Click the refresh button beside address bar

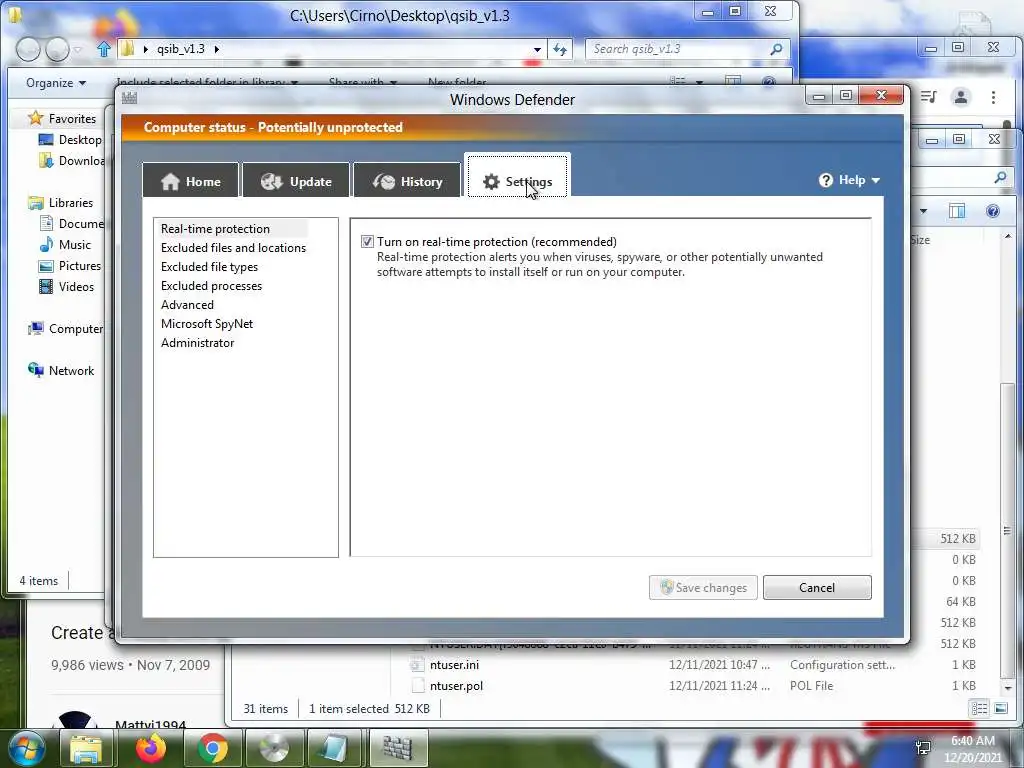coord(560,49)
